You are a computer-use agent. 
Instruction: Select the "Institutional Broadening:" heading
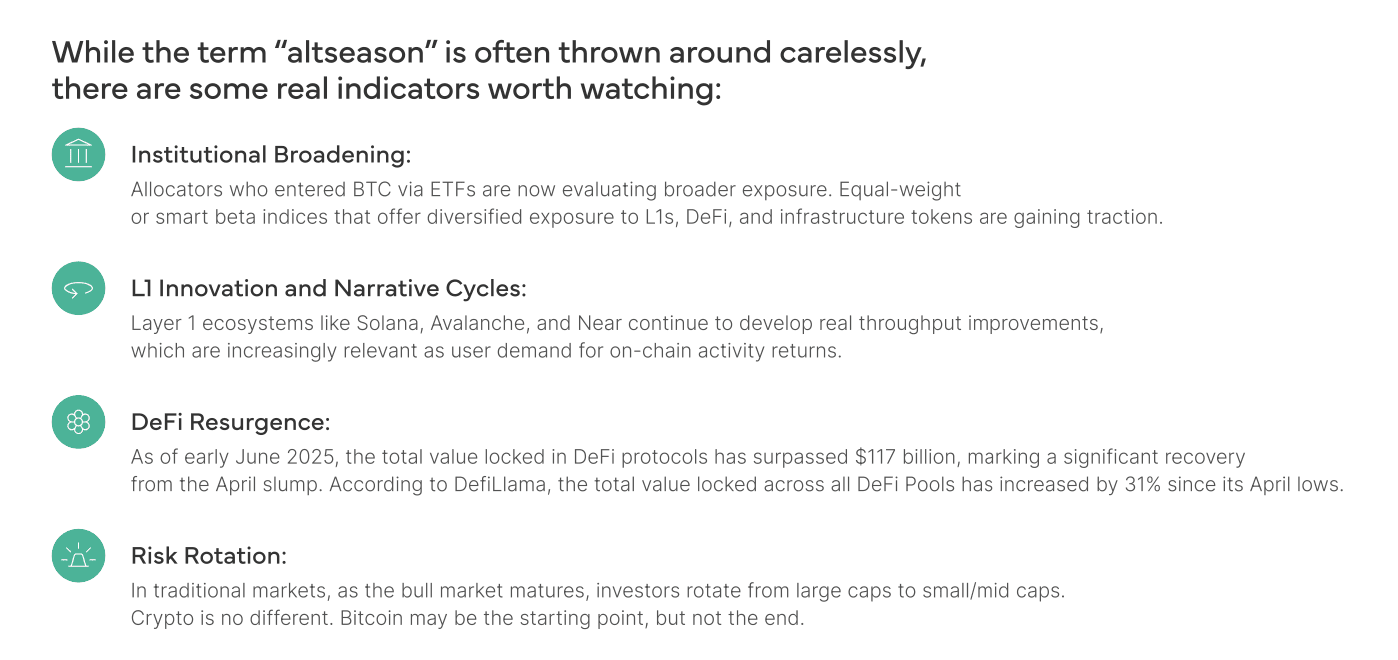click(x=271, y=155)
